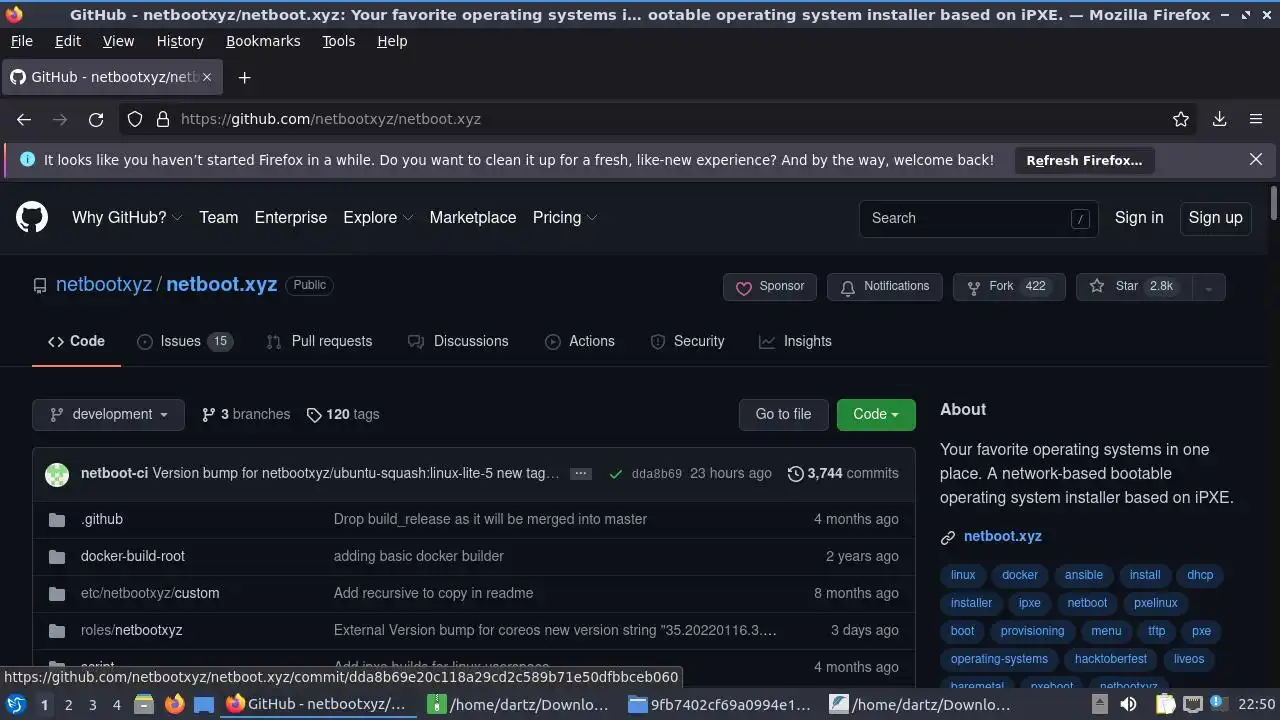
Task: Open the development branch selector
Action: pyautogui.click(x=108, y=414)
